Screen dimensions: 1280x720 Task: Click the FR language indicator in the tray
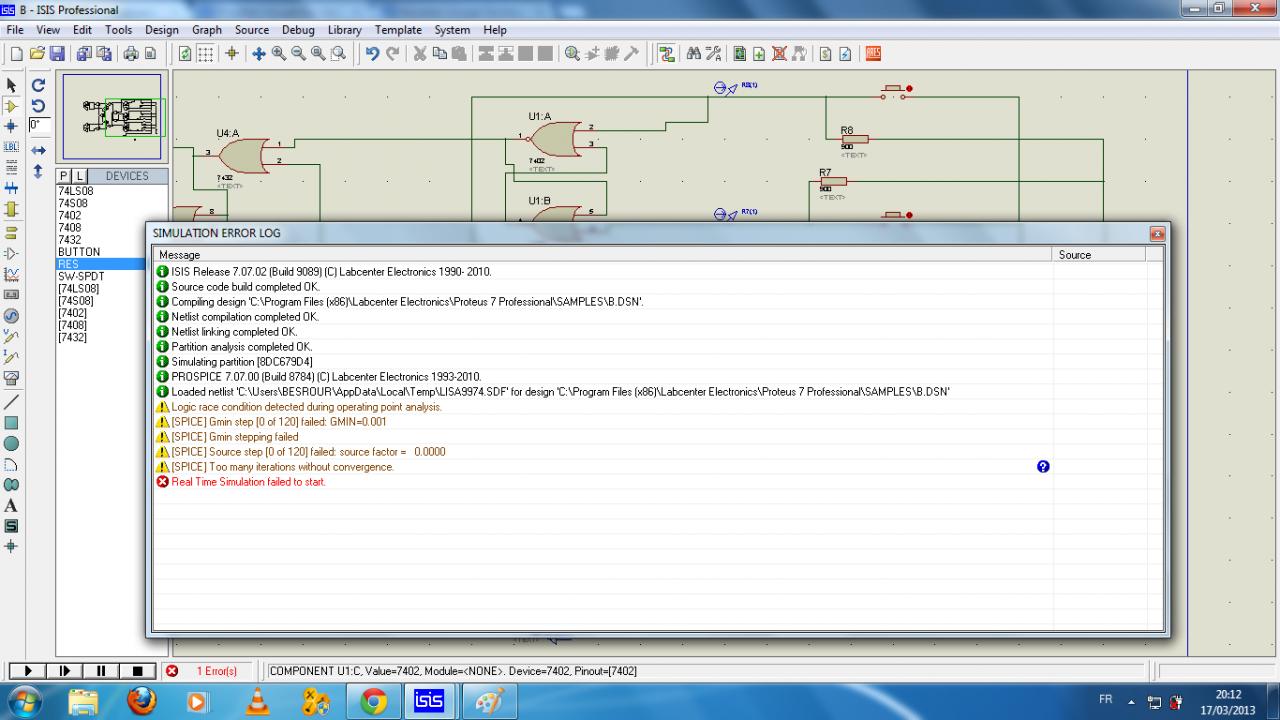(1106, 701)
